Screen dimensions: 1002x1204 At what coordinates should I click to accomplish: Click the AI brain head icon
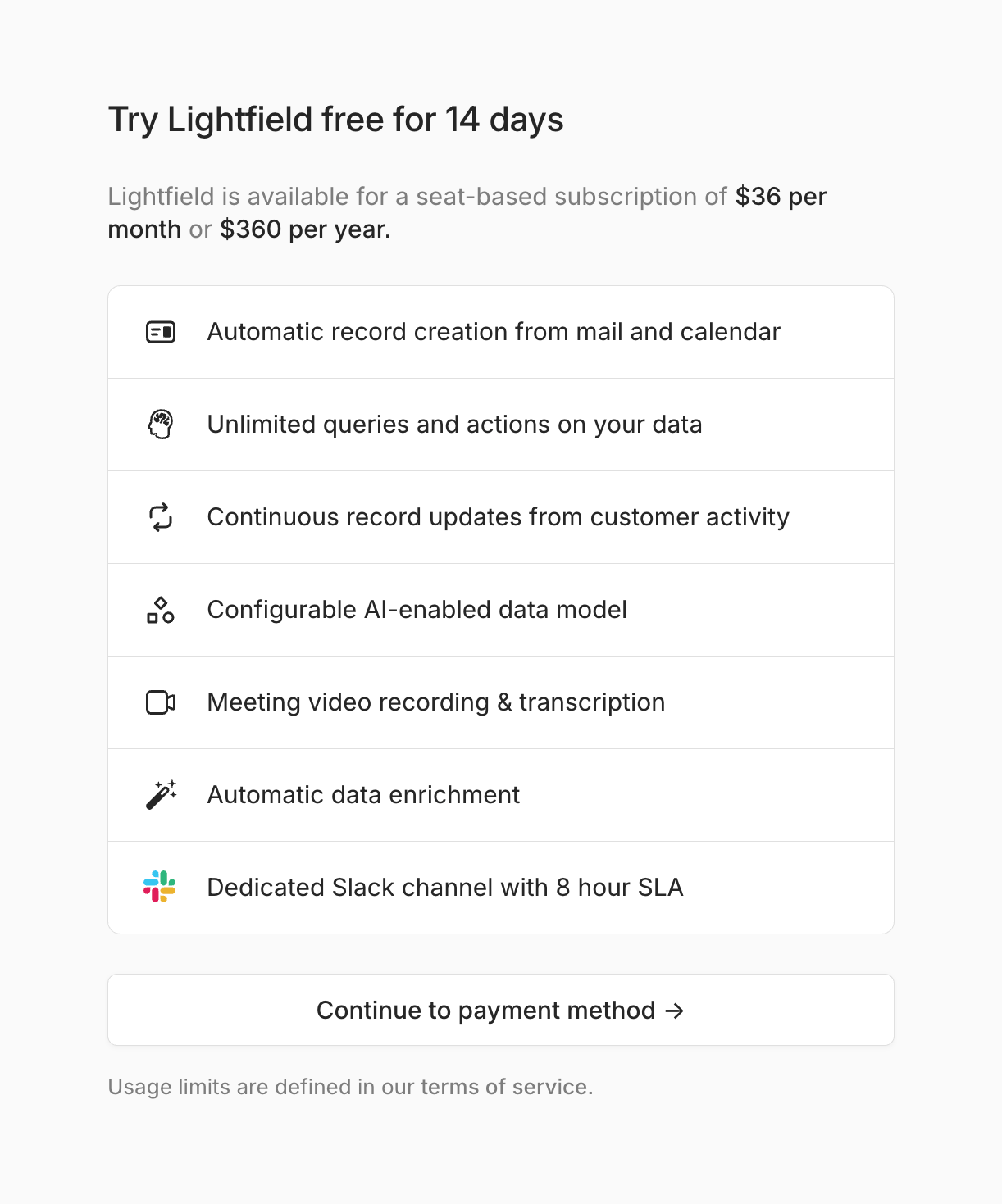click(161, 425)
